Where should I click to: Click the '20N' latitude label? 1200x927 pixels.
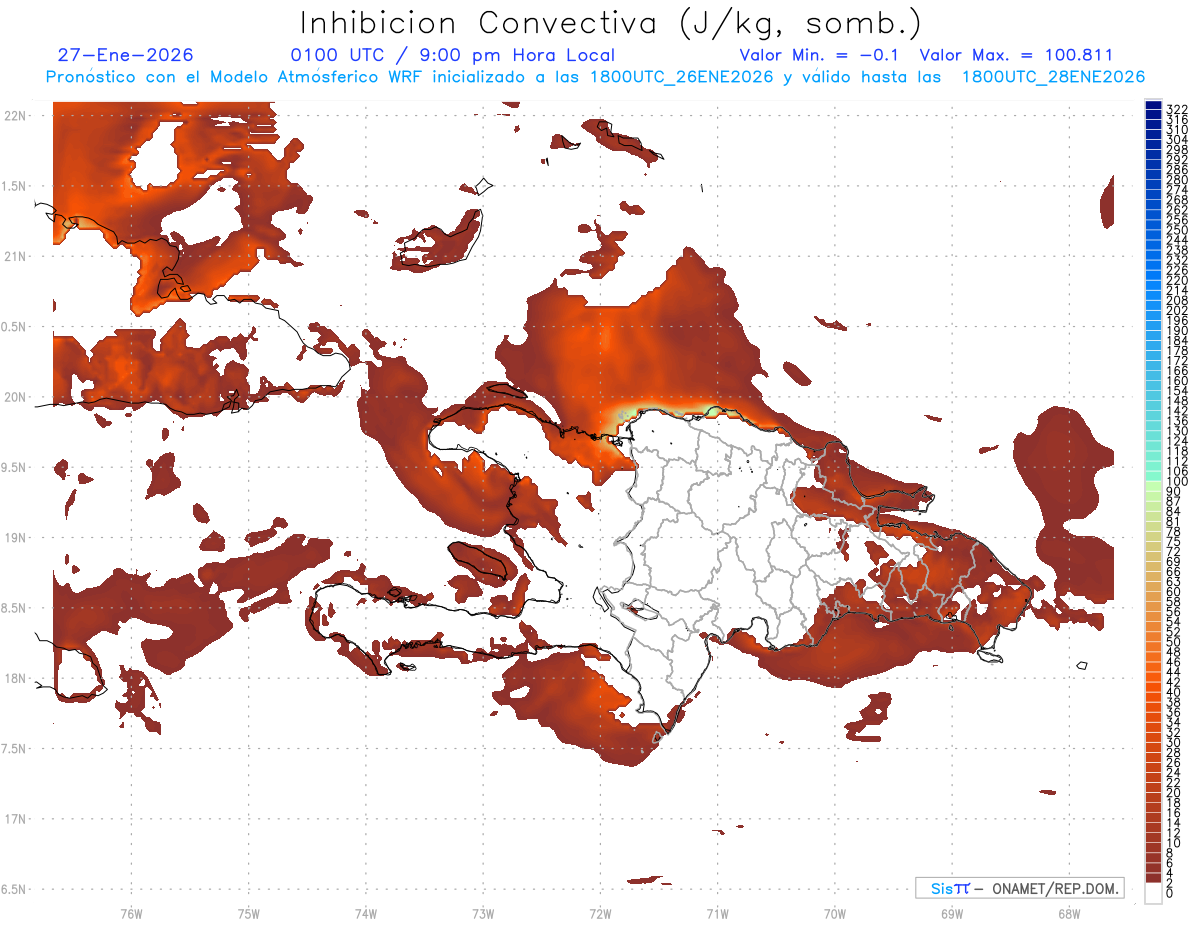(x=17, y=397)
